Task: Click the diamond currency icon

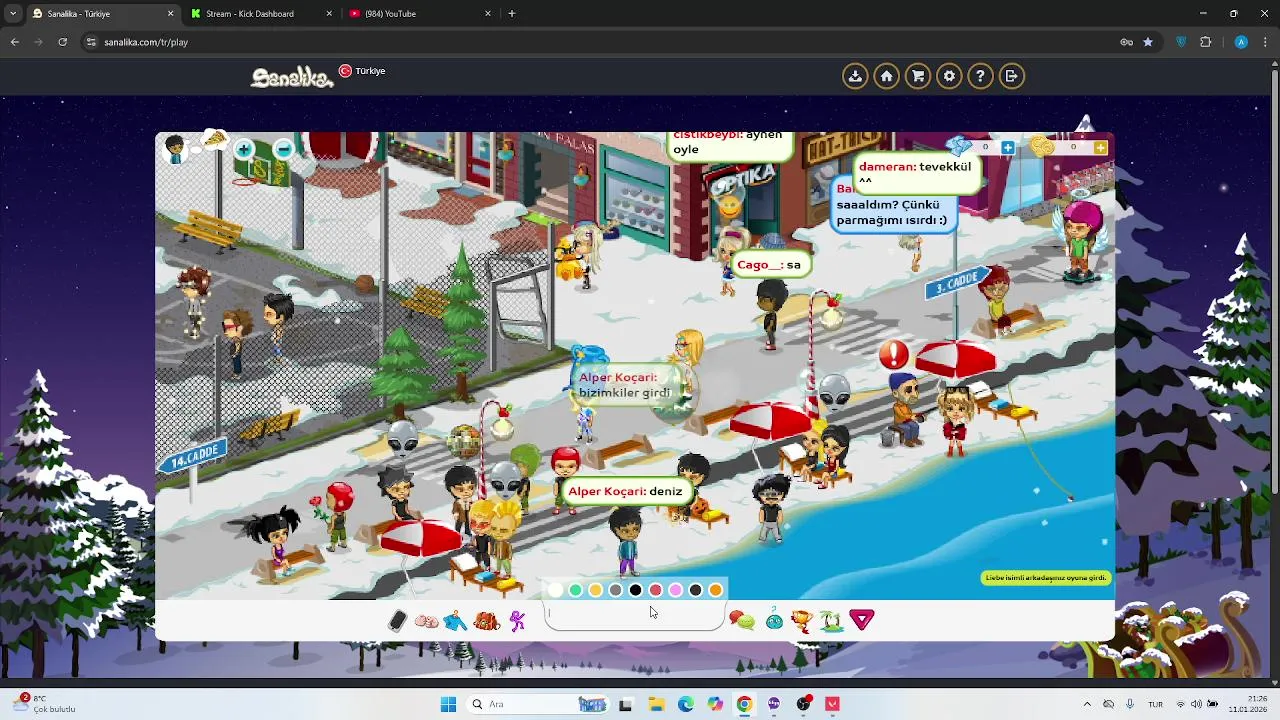Action: click(959, 147)
